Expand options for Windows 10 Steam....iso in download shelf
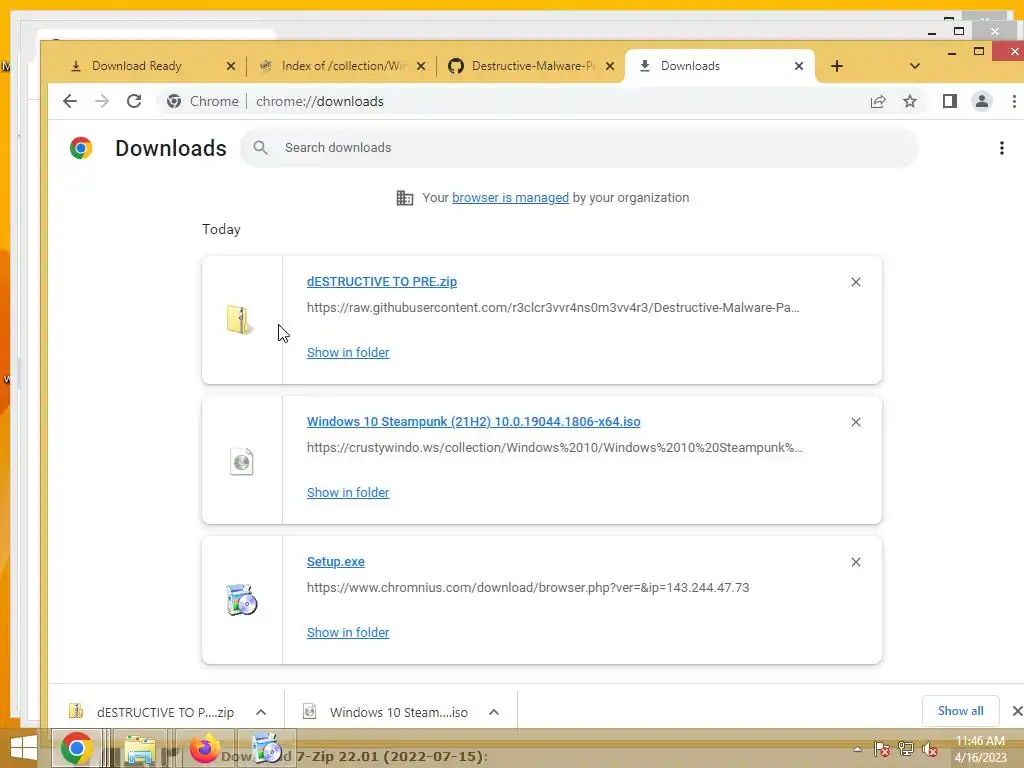This screenshot has height=768, width=1024. tap(494, 712)
